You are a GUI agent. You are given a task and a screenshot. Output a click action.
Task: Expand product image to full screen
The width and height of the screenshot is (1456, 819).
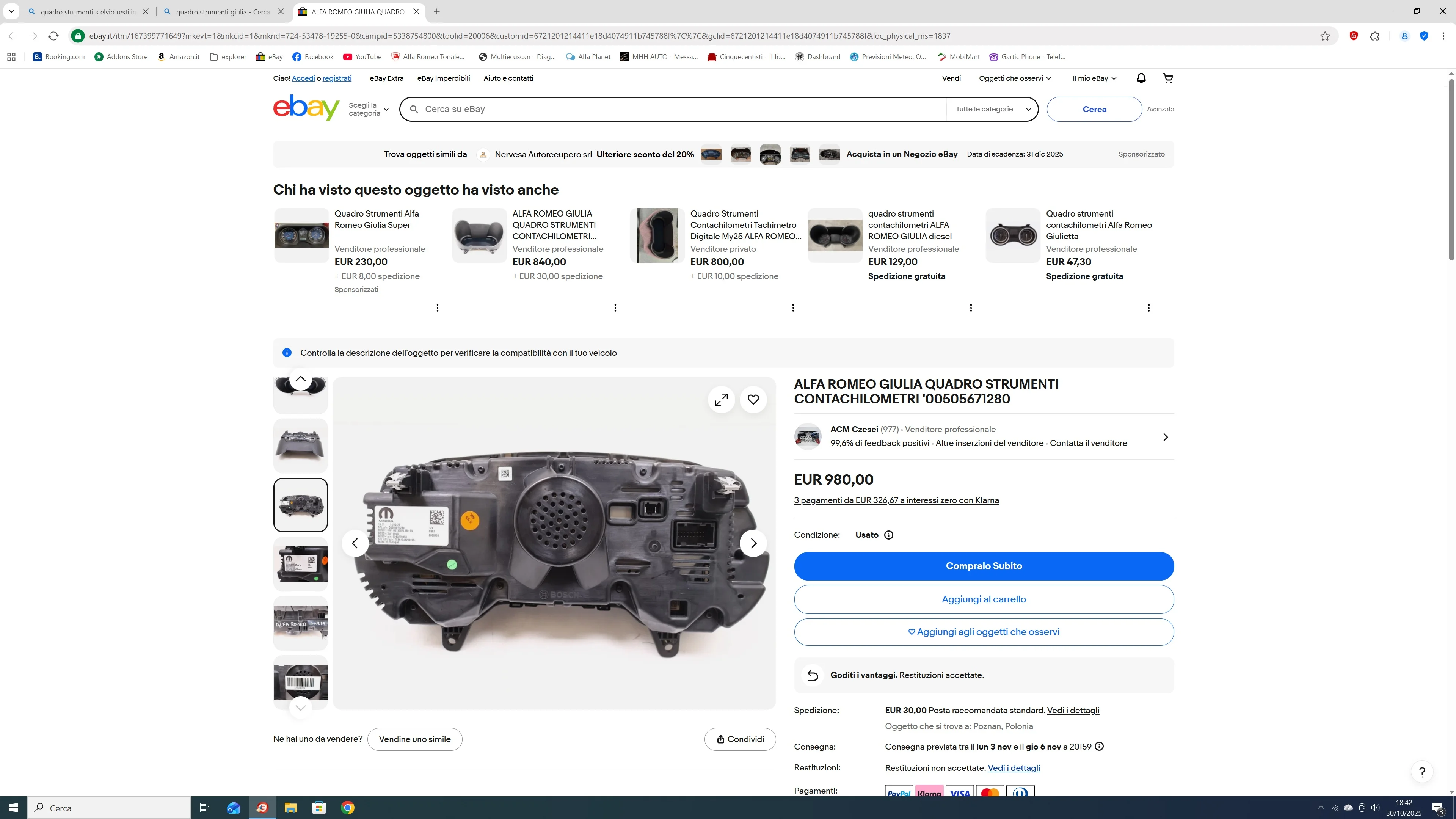coord(721,400)
